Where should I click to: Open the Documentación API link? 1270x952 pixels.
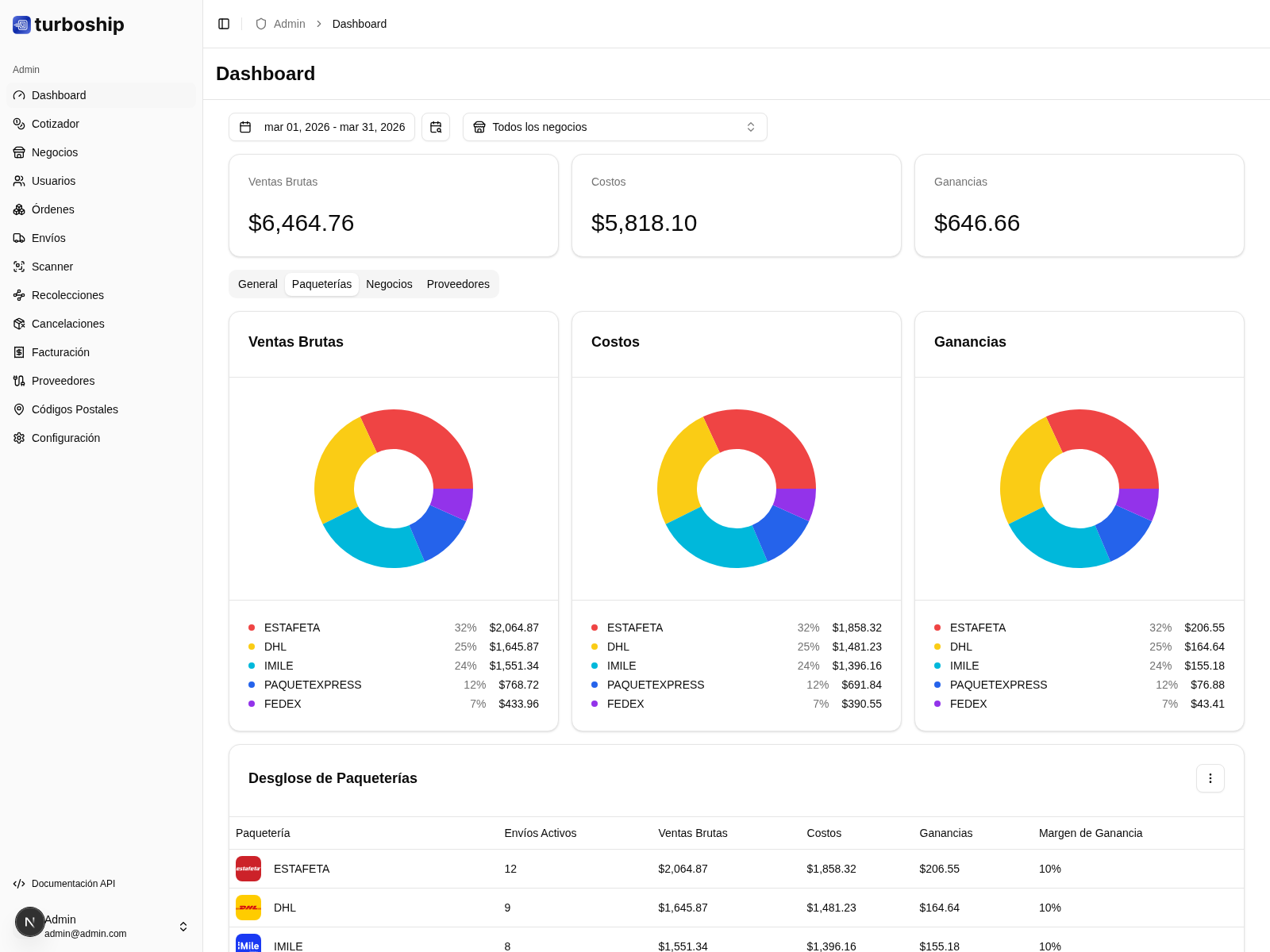(74, 883)
